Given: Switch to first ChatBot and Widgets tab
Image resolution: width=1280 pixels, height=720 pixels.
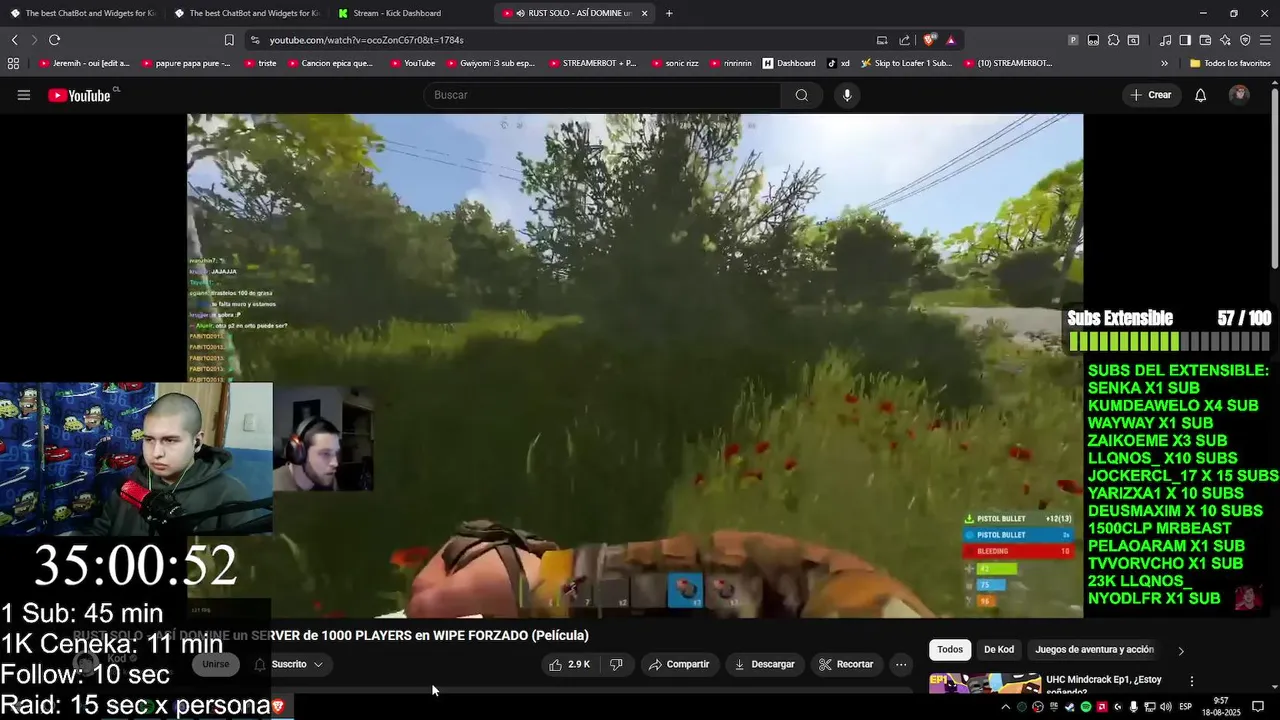Looking at the screenshot, I should pos(82,13).
